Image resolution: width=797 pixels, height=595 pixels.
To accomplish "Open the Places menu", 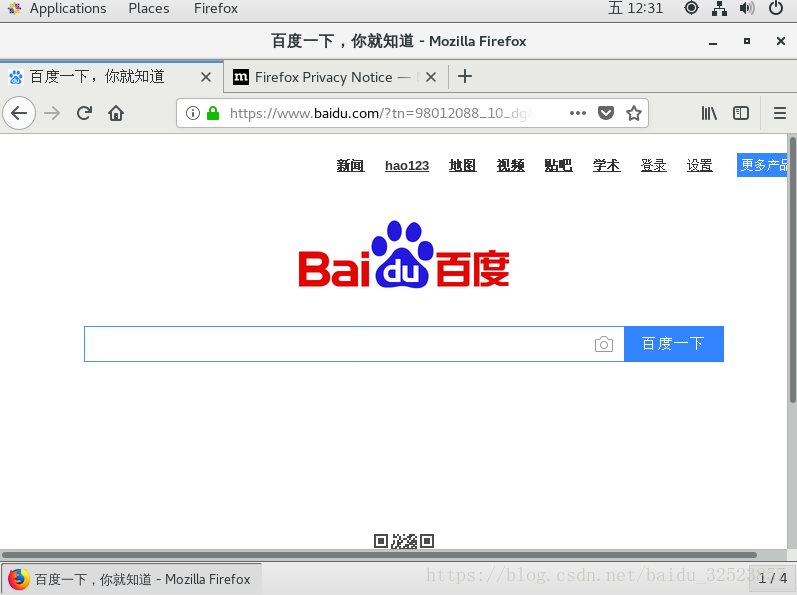I will tap(148, 8).
